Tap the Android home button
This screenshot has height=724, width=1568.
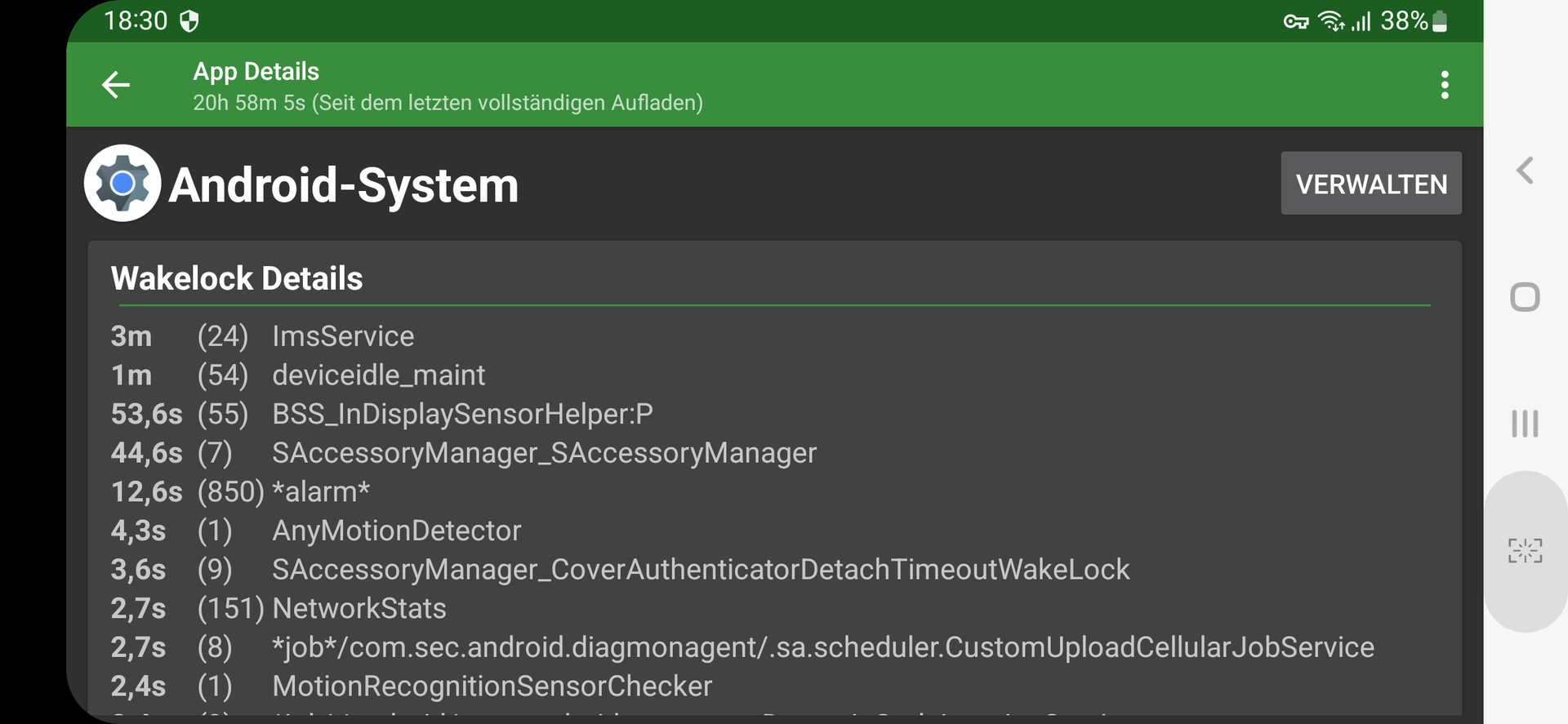click(x=1525, y=297)
